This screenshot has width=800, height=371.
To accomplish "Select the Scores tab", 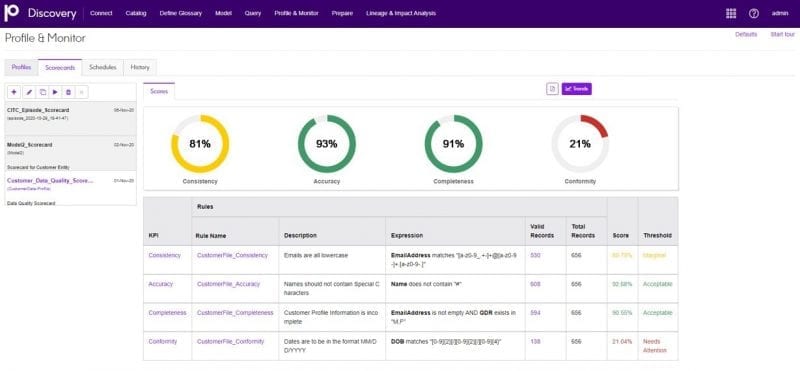I will tap(159, 91).
